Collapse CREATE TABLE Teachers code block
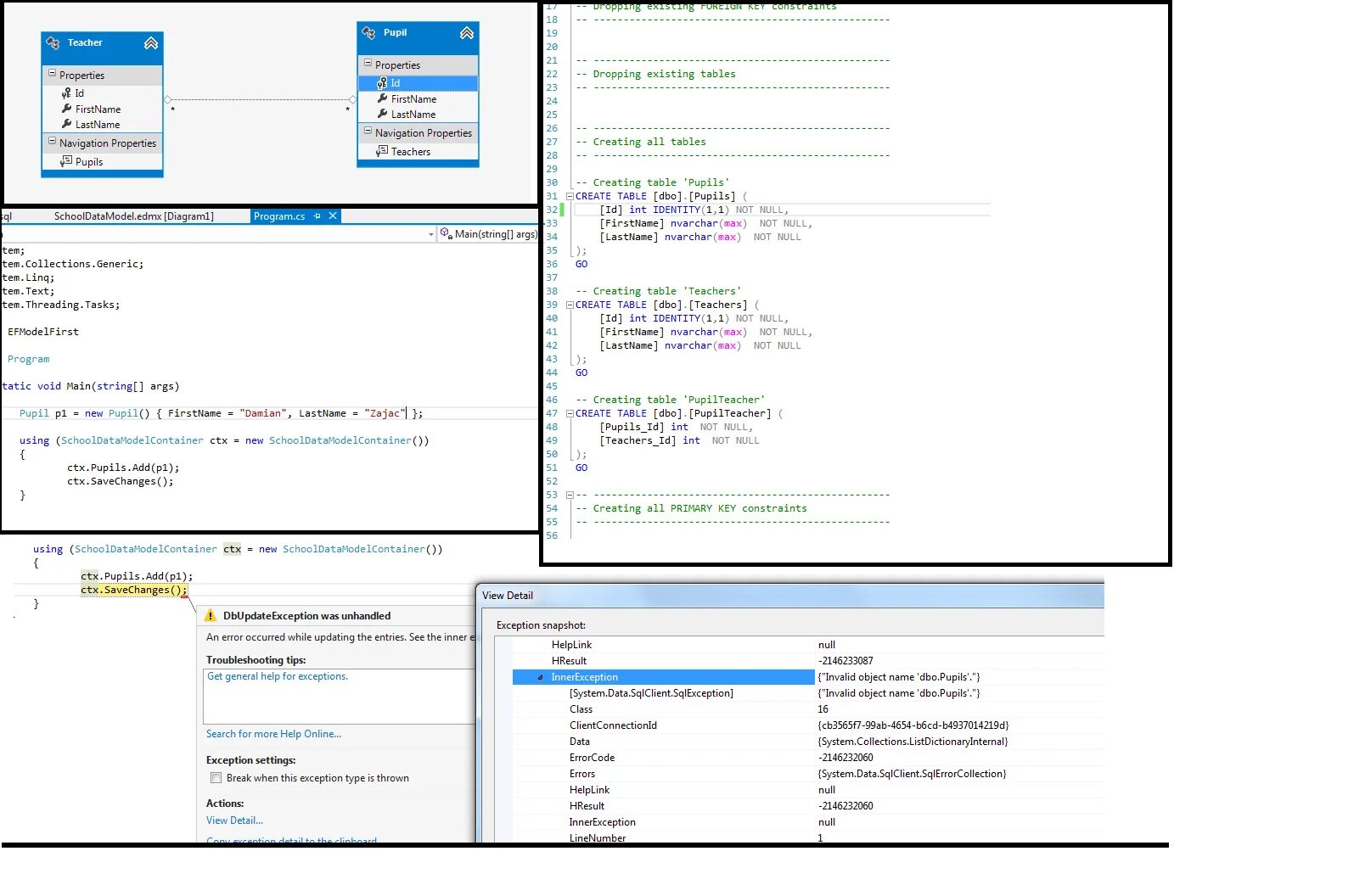This screenshot has width=1365, height=896. [570, 305]
